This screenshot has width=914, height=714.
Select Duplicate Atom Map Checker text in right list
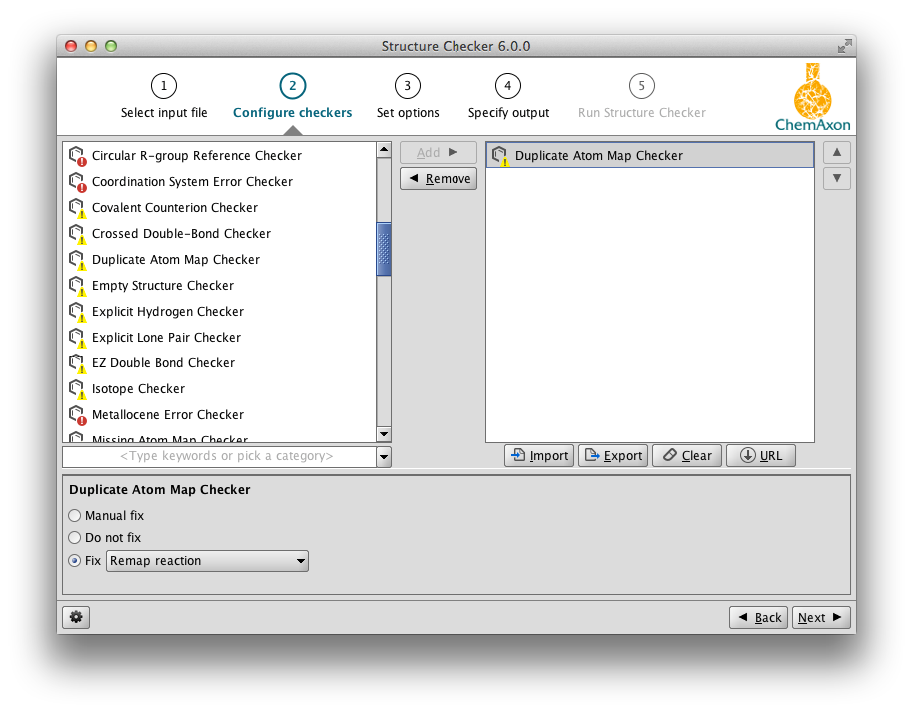point(599,156)
